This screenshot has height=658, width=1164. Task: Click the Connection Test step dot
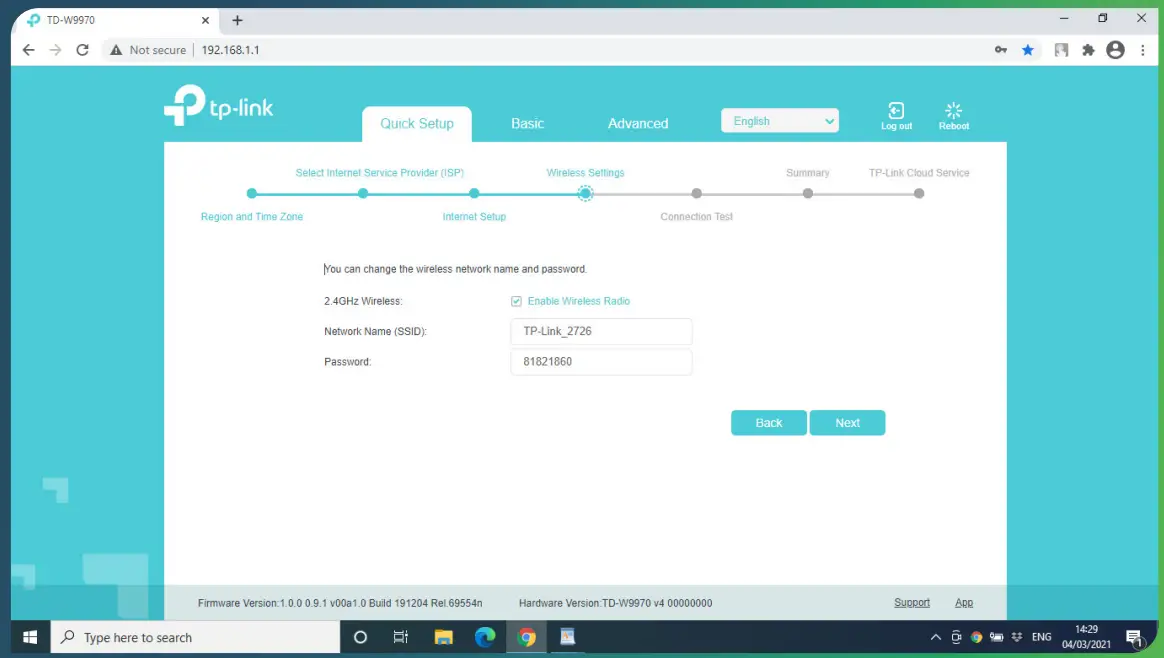[x=696, y=193]
